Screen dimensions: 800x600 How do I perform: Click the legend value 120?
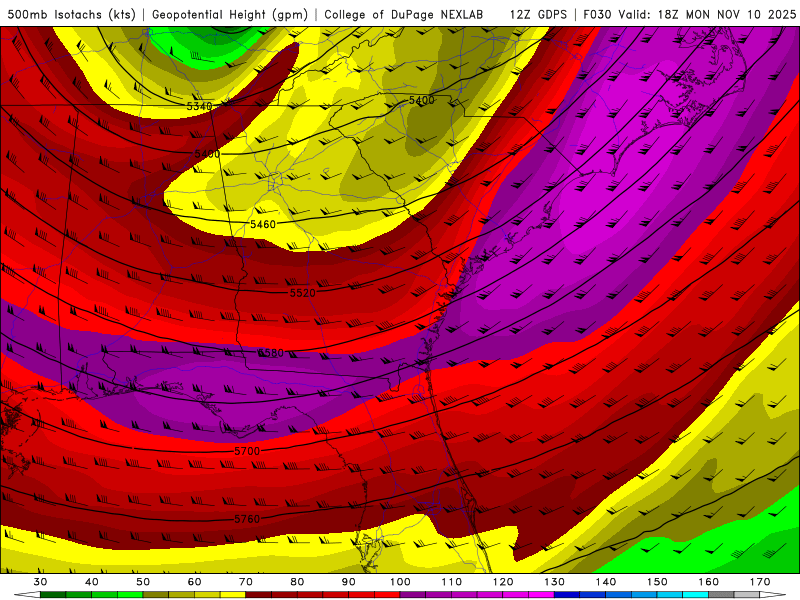(503, 582)
